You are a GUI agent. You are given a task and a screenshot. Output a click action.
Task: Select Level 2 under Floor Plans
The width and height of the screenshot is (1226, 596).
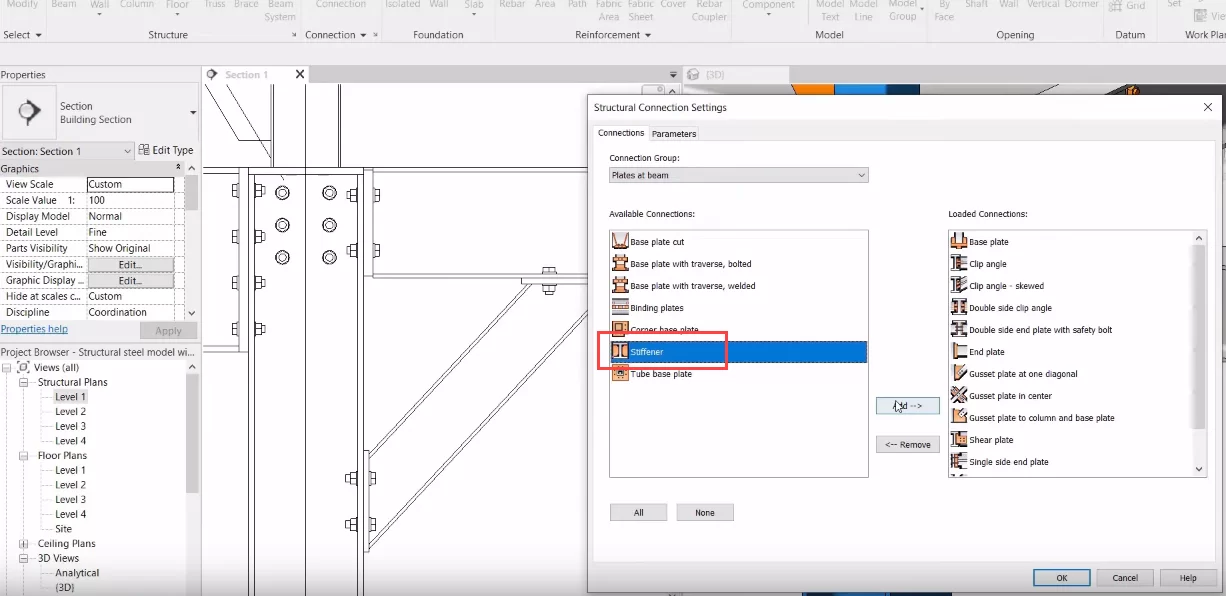(x=70, y=485)
